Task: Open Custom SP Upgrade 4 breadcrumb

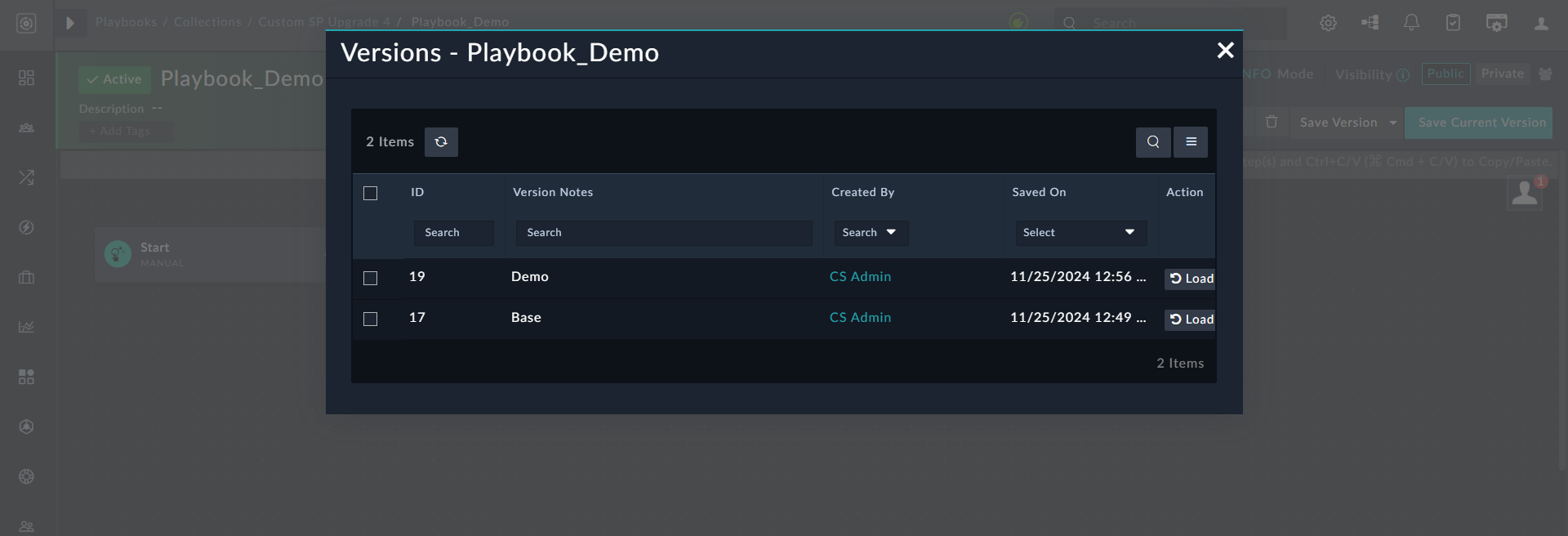Action: coord(324,22)
